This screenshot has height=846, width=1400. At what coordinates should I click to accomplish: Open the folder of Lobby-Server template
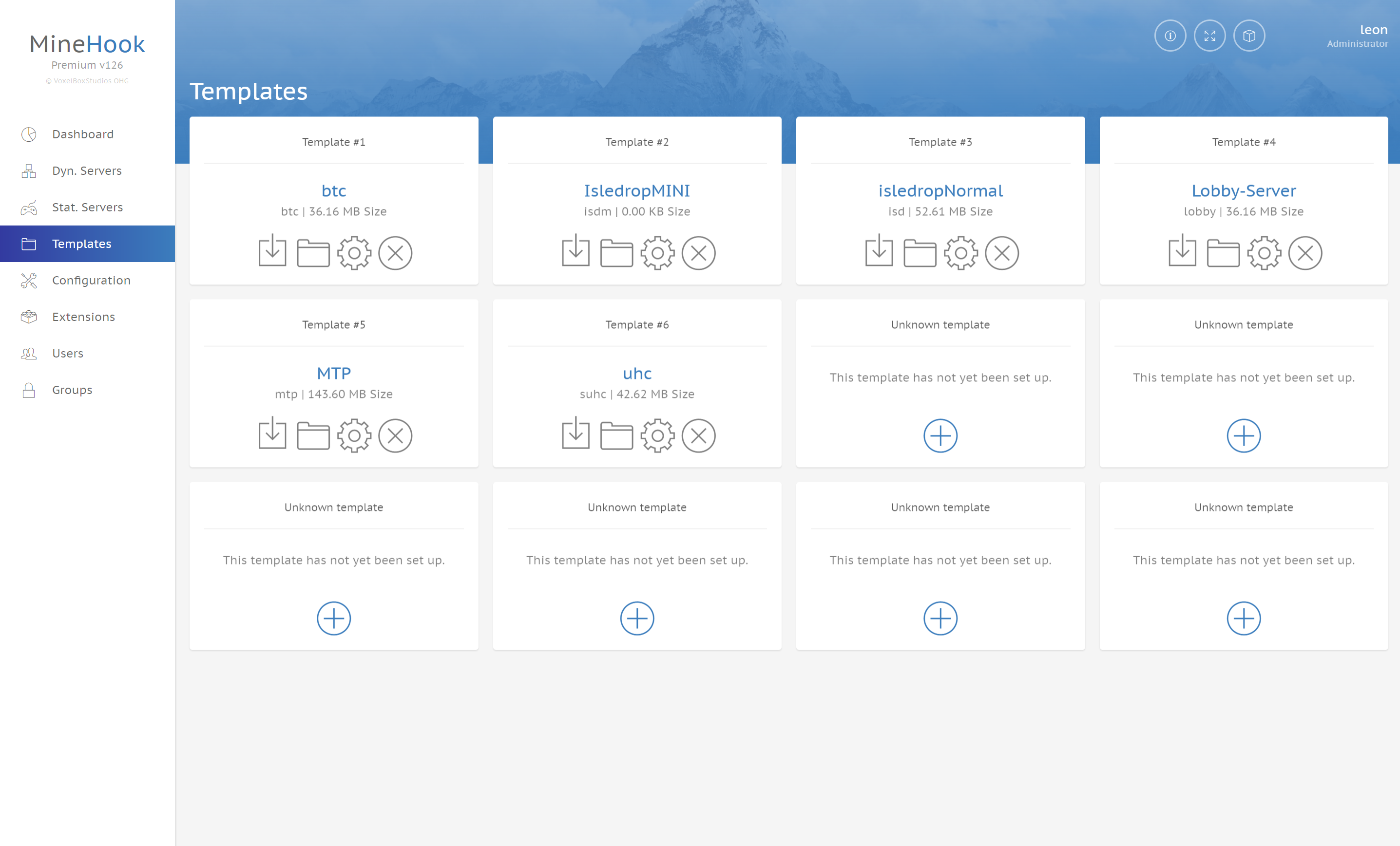pos(1223,253)
